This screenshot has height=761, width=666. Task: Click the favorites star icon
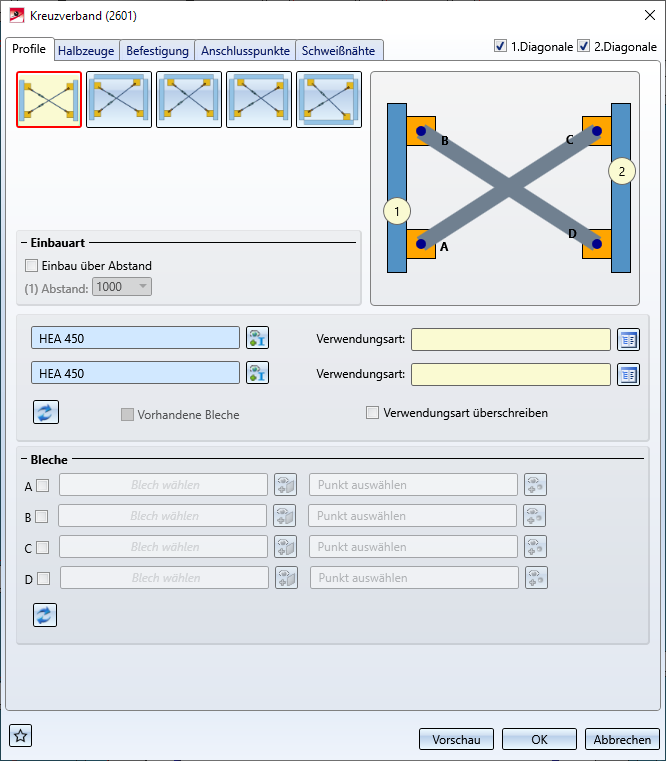[x=20, y=736]
